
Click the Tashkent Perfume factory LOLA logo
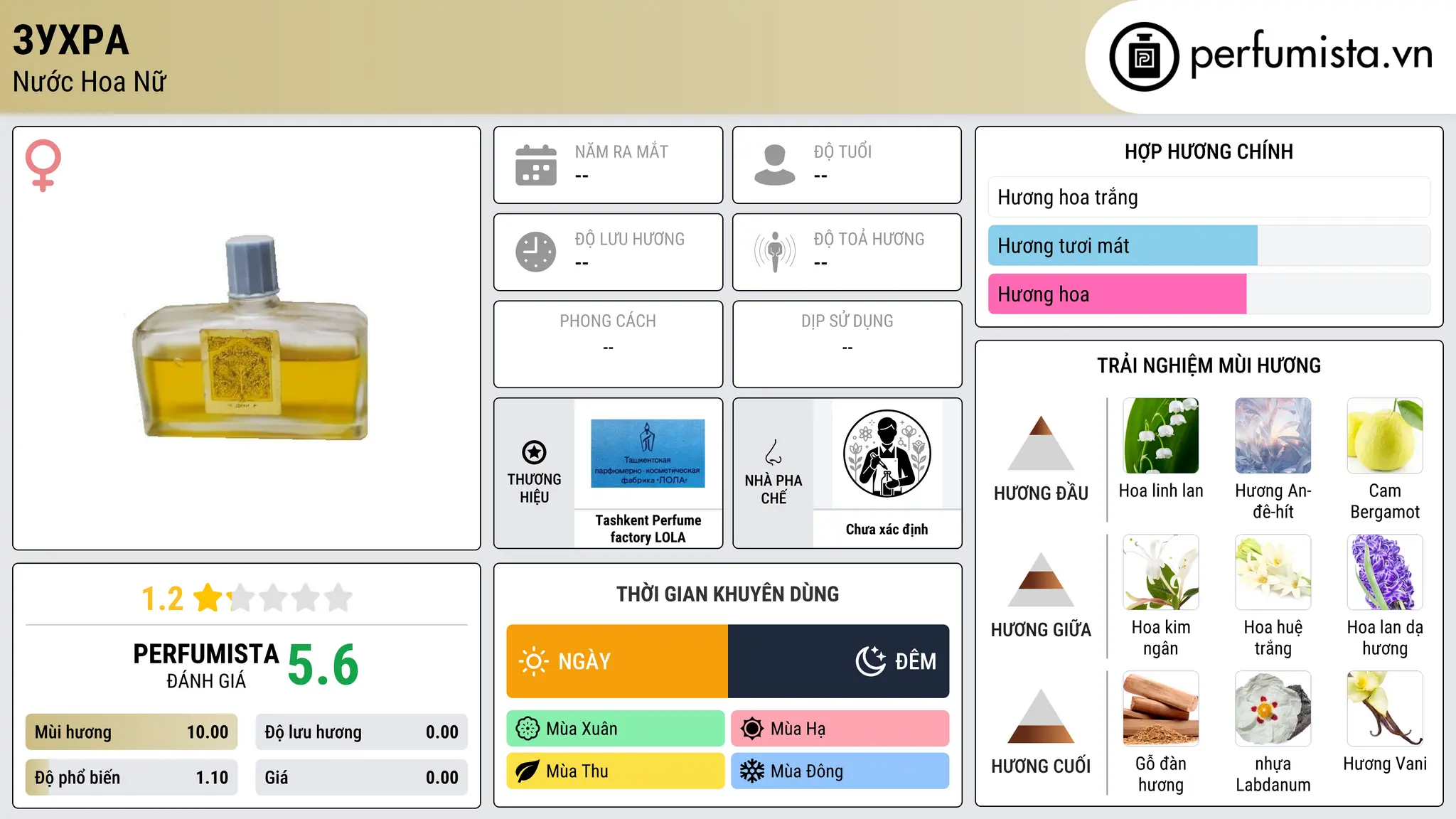point(648,454)
